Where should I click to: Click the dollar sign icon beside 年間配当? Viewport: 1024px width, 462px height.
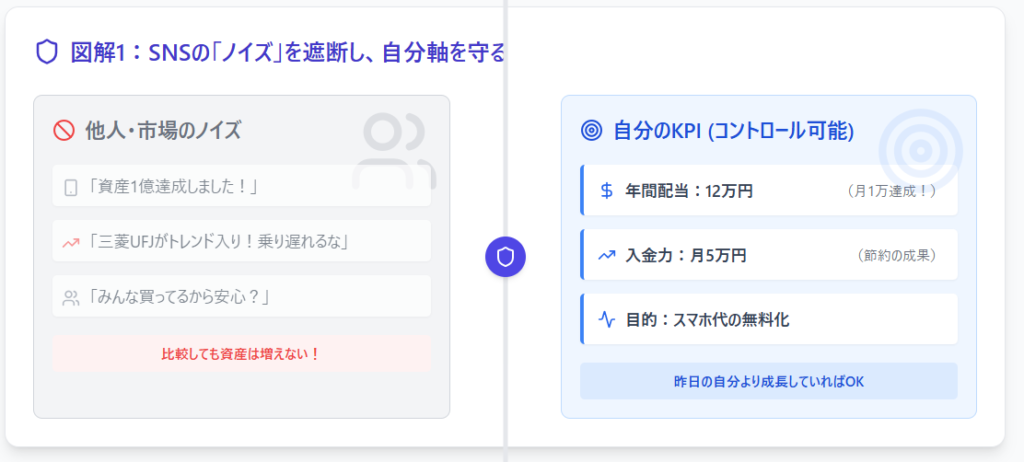click(x=606, y=190)
